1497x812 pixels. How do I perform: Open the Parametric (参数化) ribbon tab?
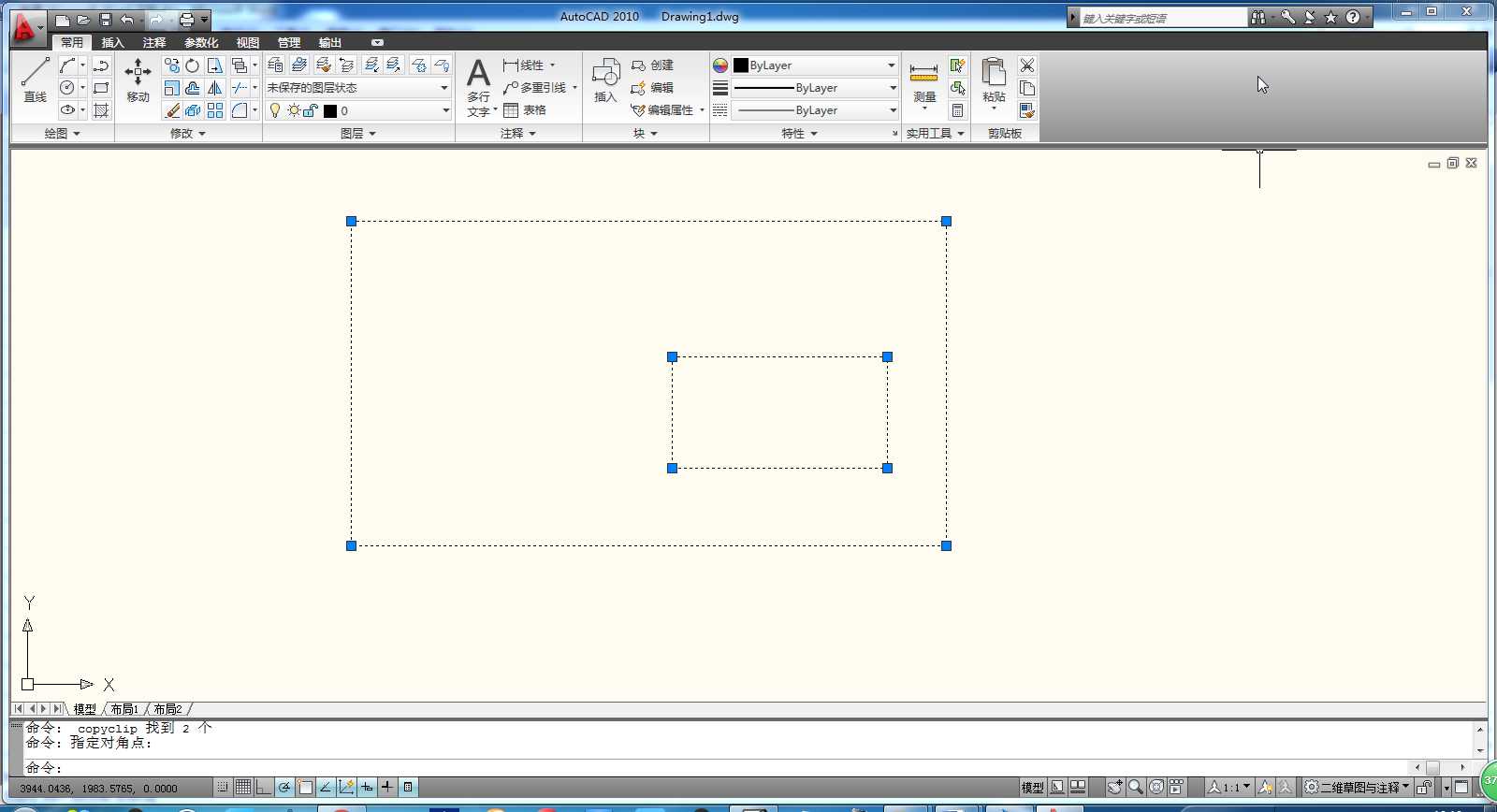201,43
